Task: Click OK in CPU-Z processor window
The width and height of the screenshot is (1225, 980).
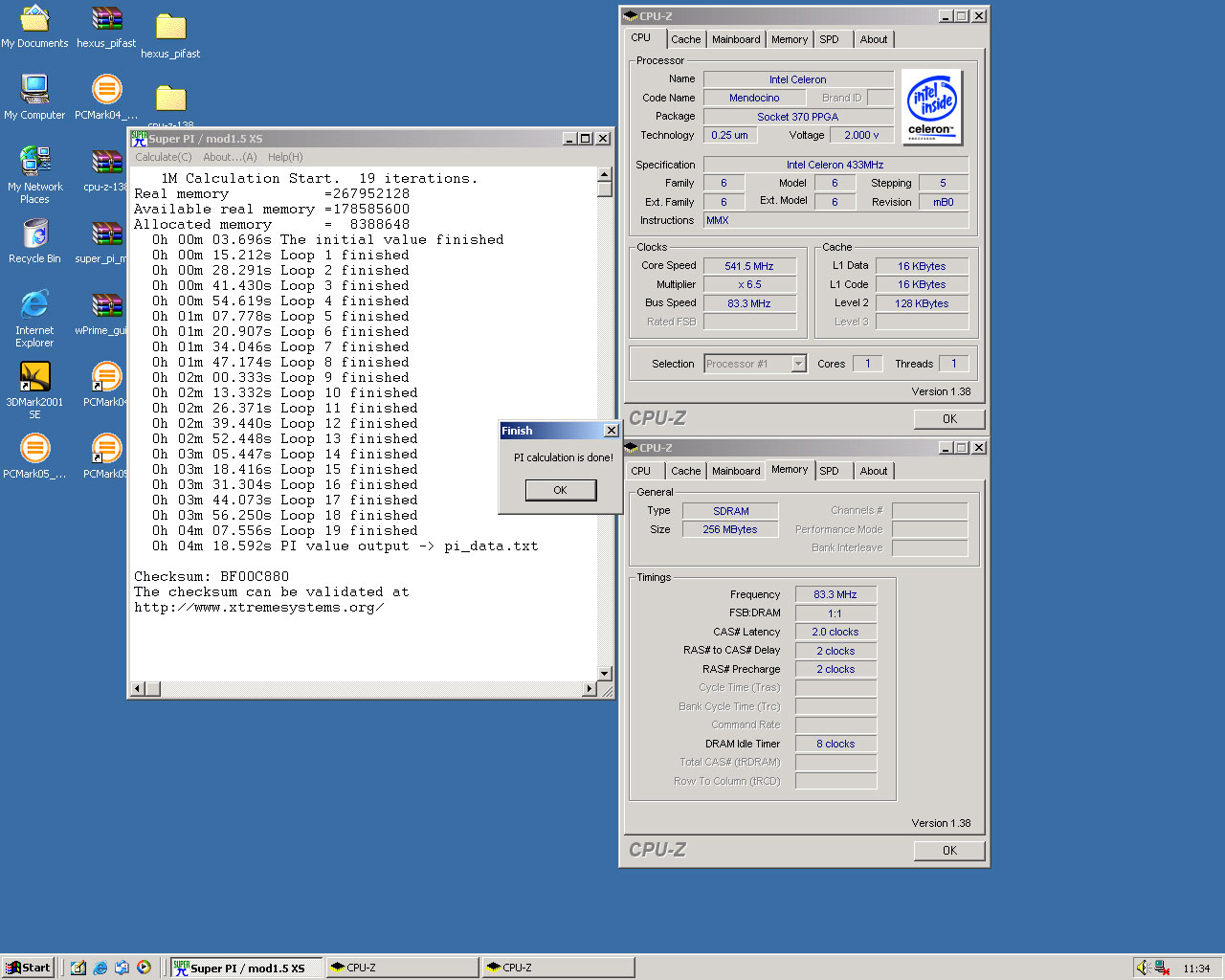Action: pyautogui.click(x=949, y=419)
